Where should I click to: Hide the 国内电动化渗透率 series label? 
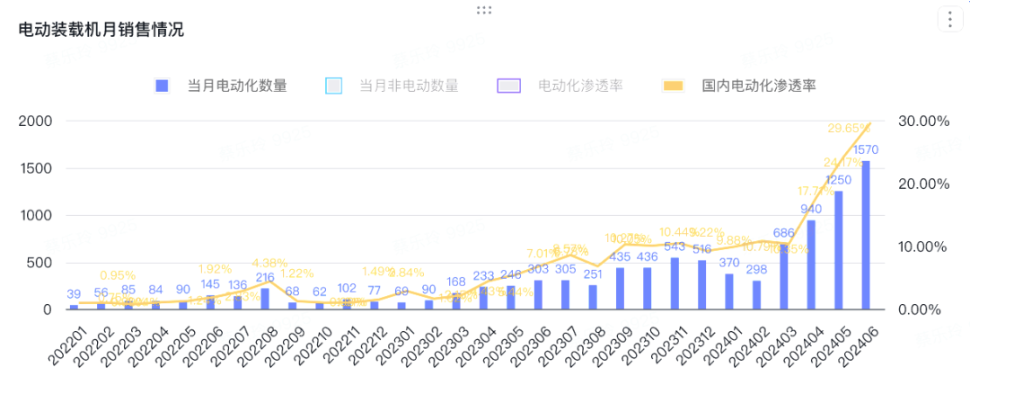coord(758,86)
